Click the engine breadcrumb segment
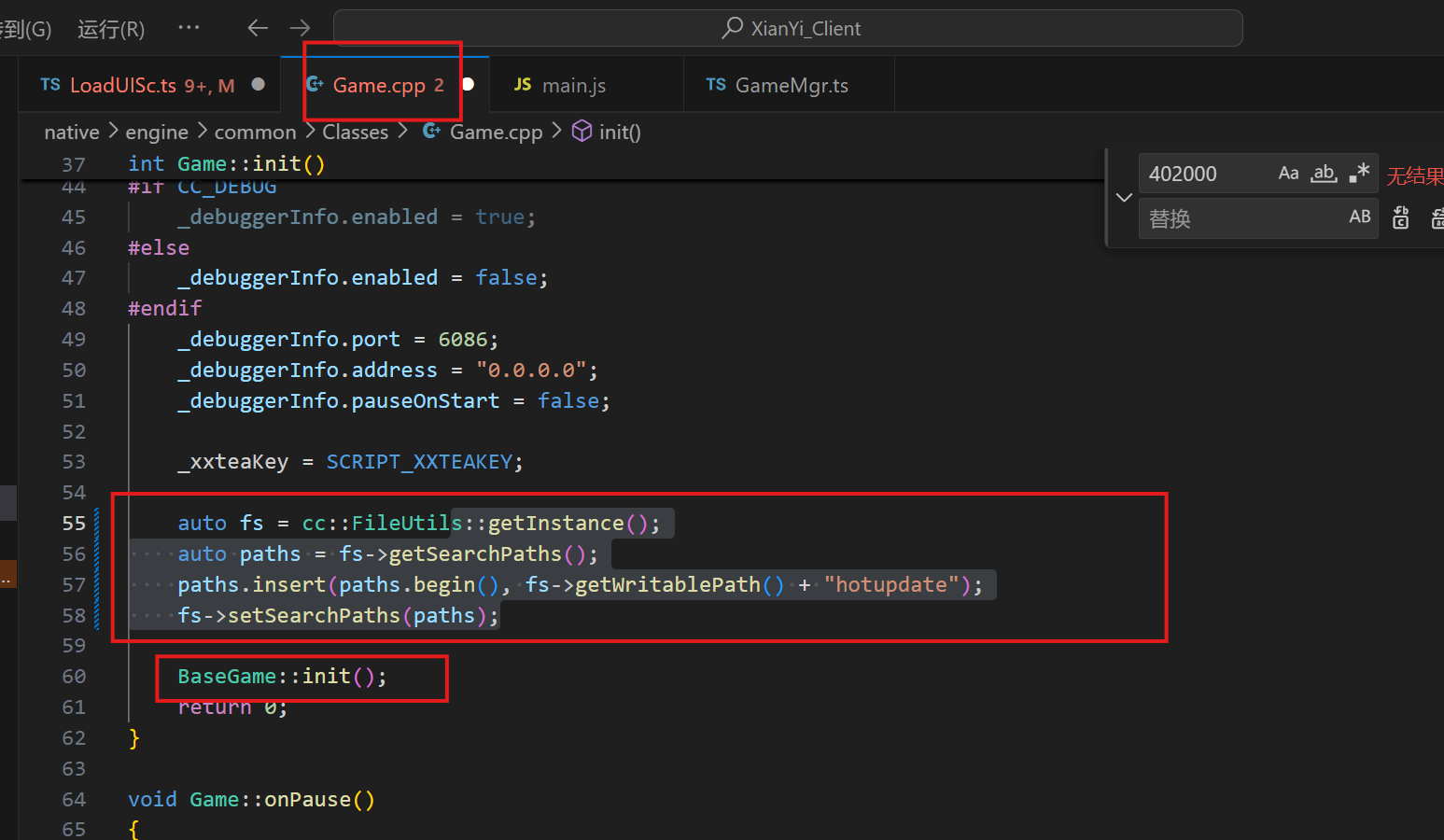Viewport: 1444px width, 840px height. [157, 133]
